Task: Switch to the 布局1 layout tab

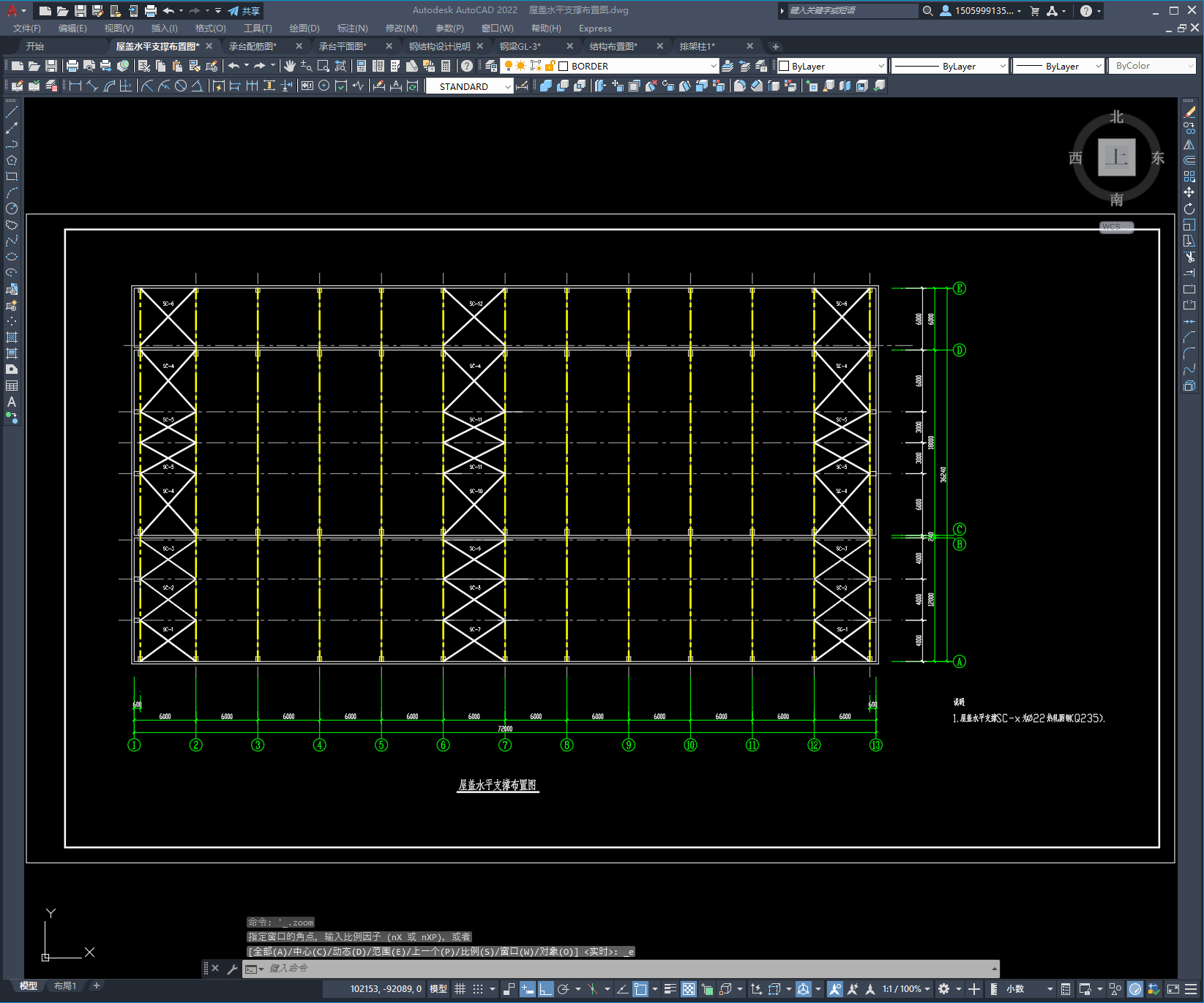Action: [65, 986]
